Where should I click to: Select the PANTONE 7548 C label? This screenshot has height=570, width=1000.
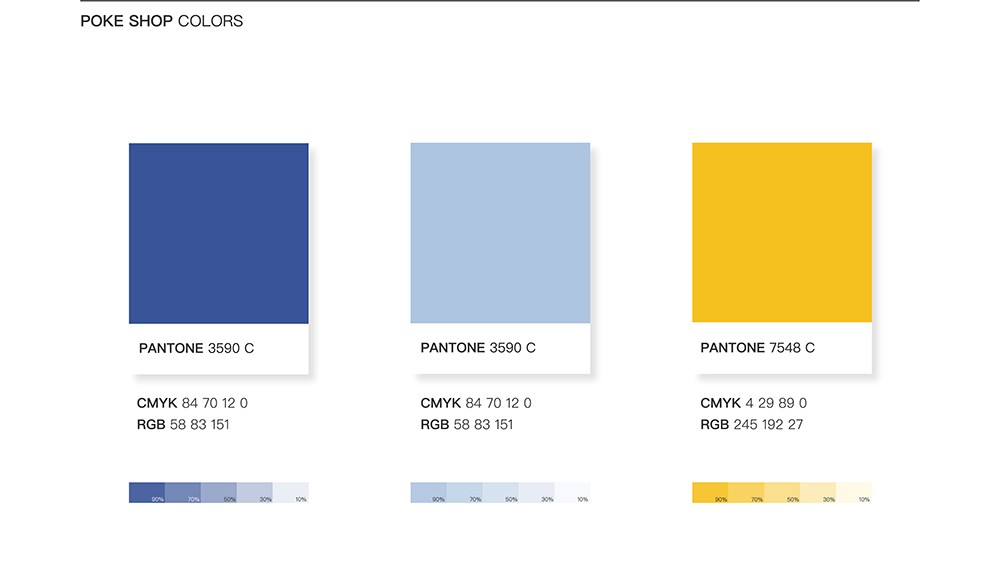coord(757,349)
